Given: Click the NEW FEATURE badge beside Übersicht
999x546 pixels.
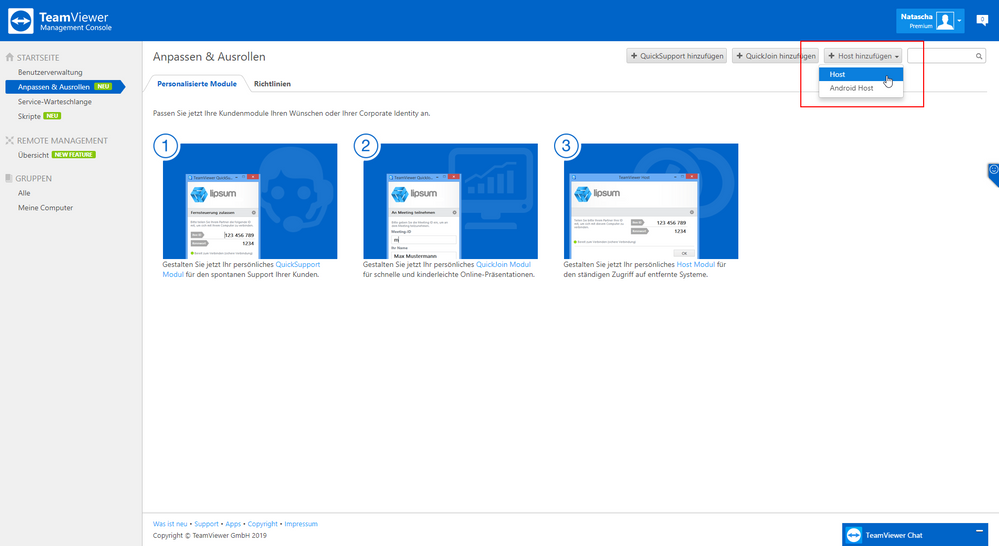Looking at the screenshot, I should [x=74, y=155].
